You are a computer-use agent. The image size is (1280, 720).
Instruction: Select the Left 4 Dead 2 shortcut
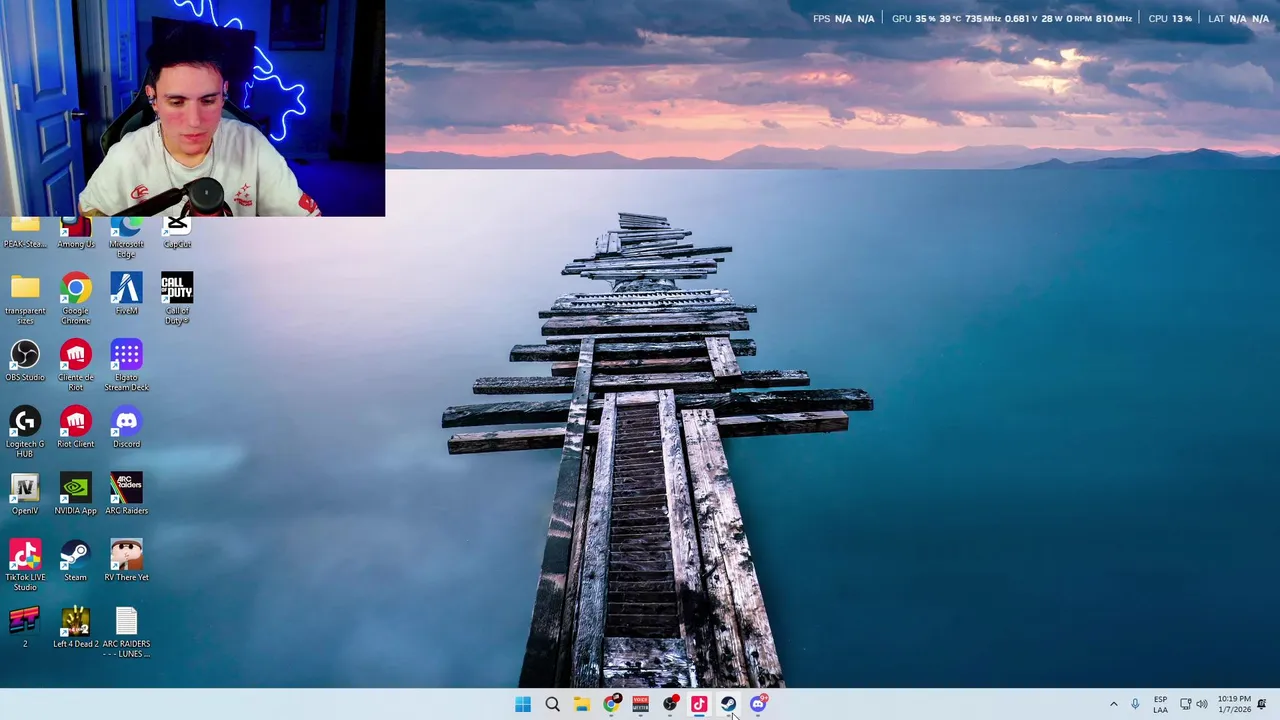coord(76,627)
